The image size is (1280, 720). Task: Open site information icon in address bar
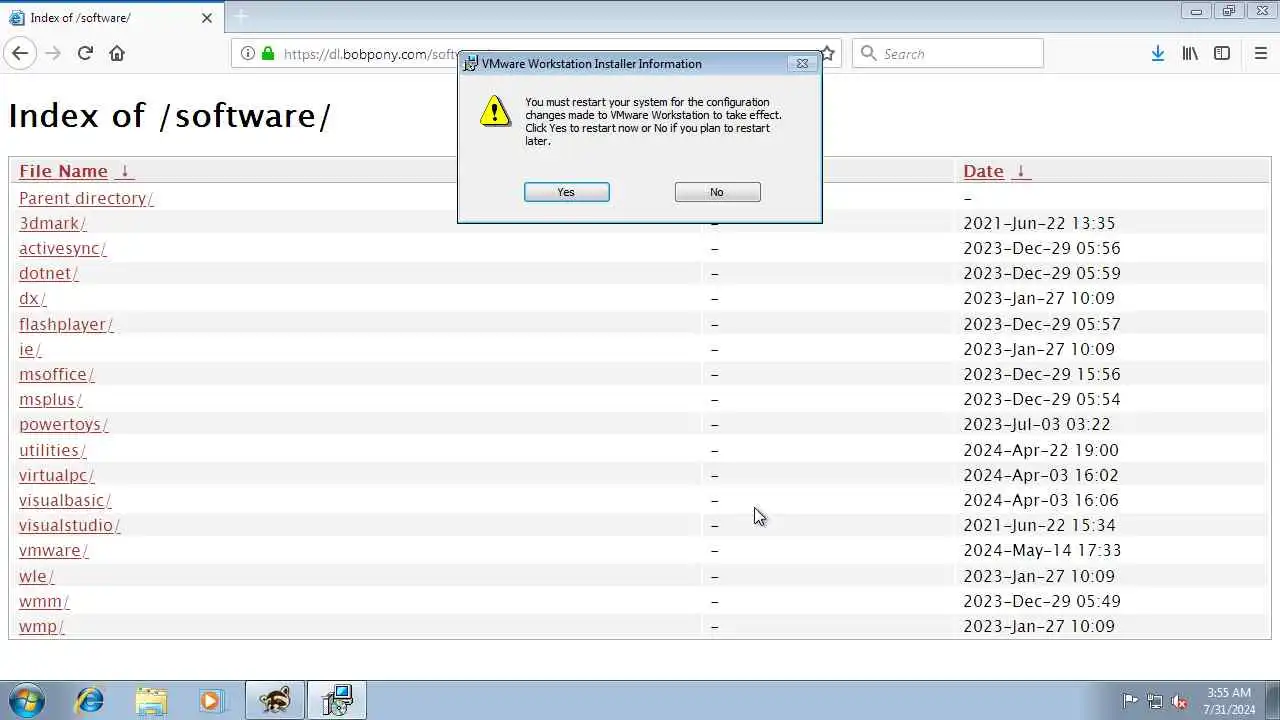coord(247,54)
